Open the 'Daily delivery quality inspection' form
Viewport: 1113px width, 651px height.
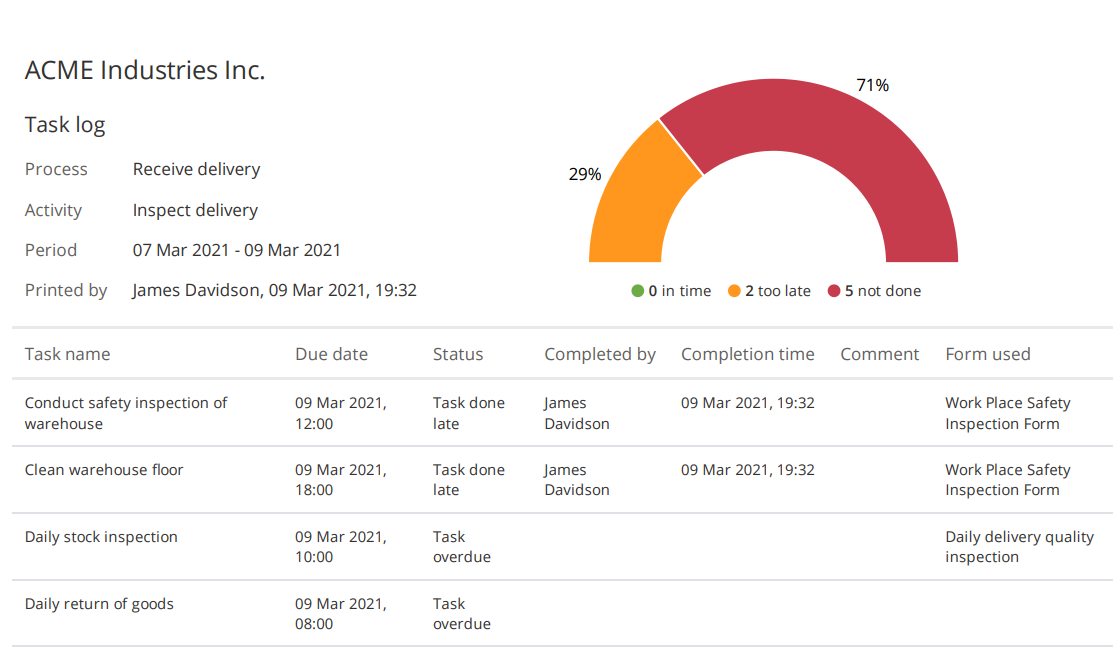point(1019,547)
